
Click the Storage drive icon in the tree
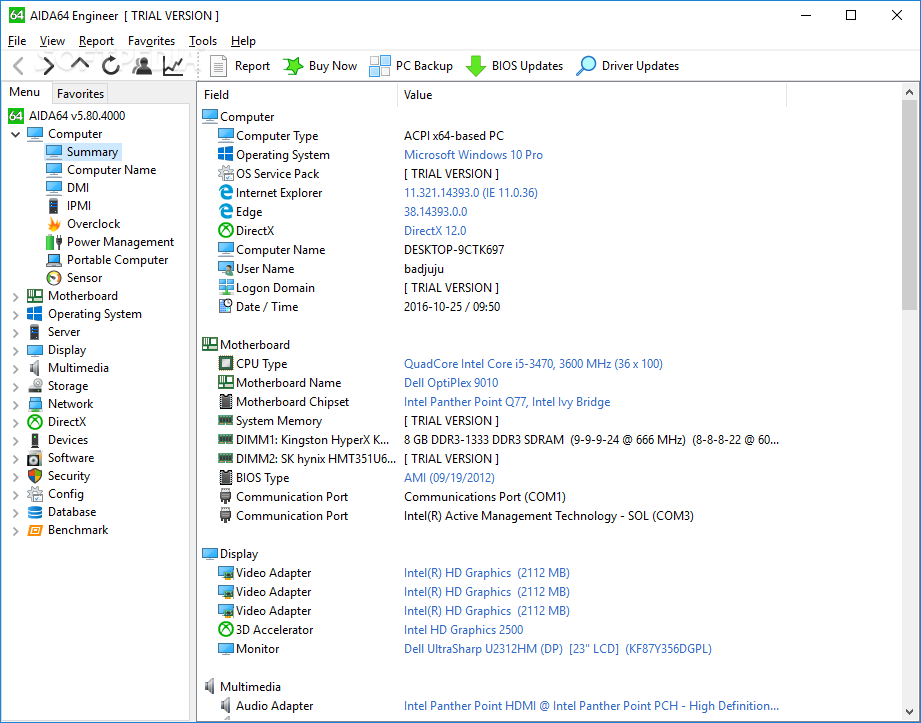(35, 386)
